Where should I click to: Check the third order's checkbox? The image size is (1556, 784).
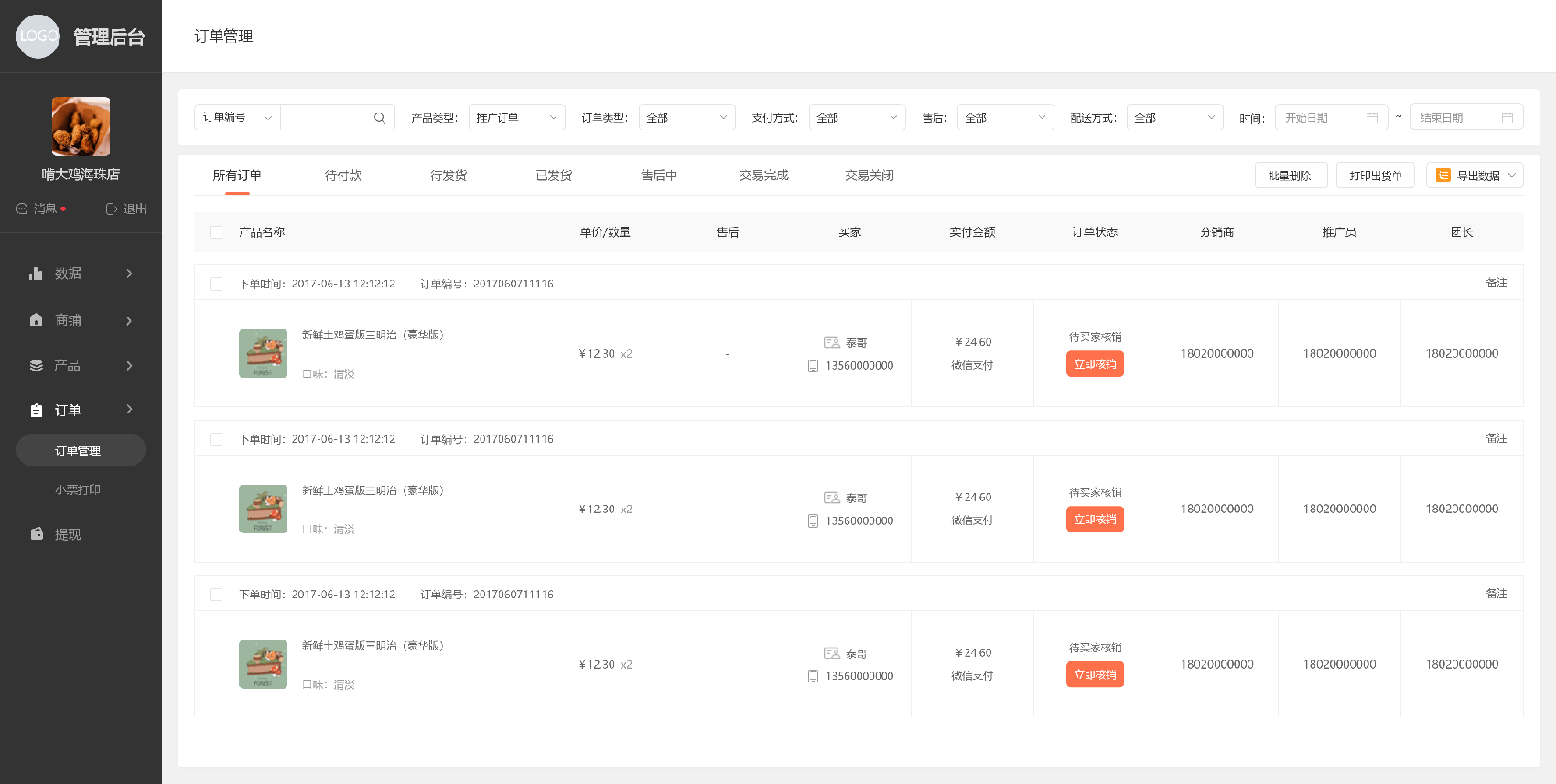coord(216,595)
